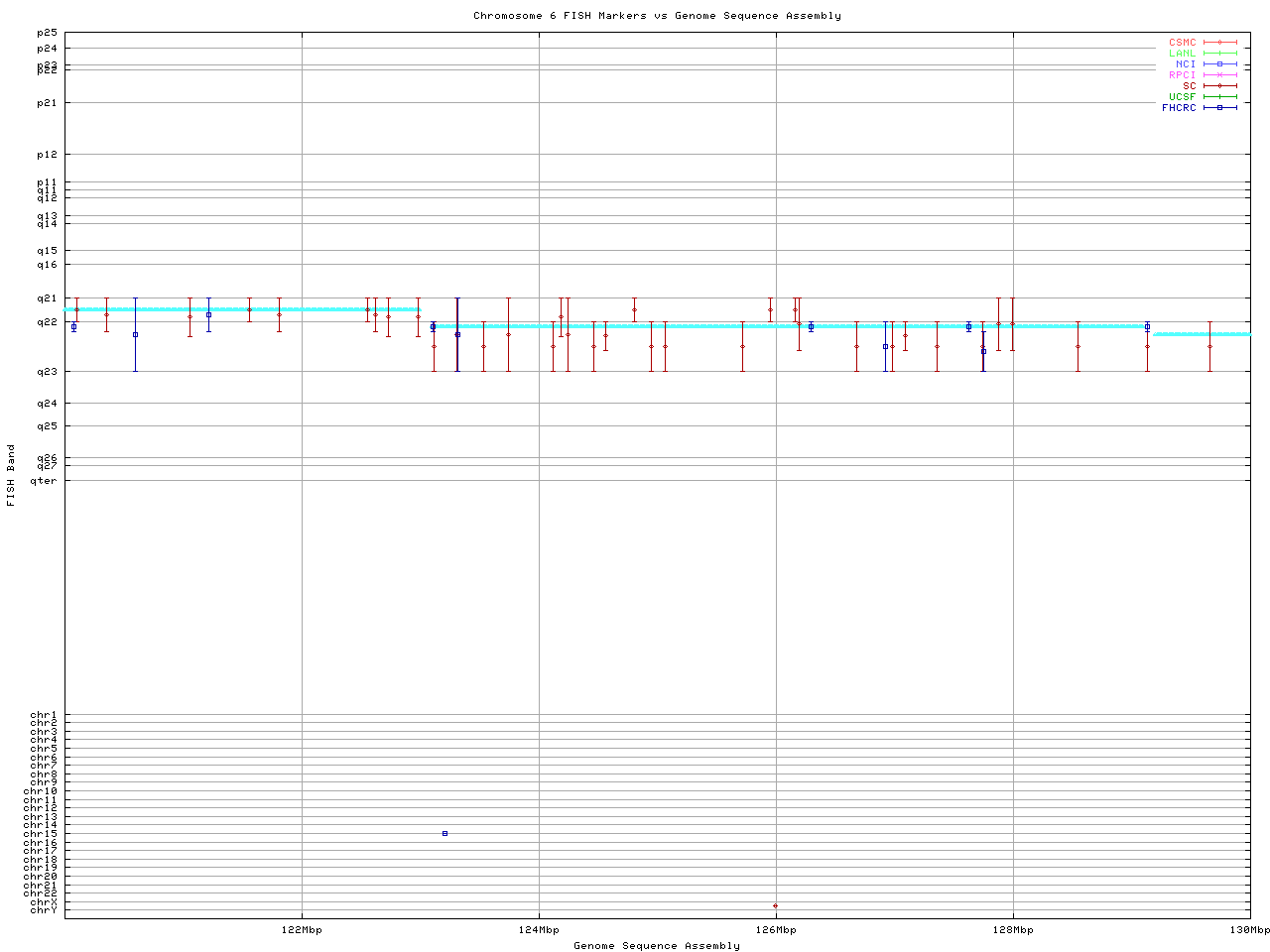Image resolution: width=1270 pixels, height=952 pixels.
Task: Click the 128Mbp x-axis tick label
Action: pos(1013,930)
